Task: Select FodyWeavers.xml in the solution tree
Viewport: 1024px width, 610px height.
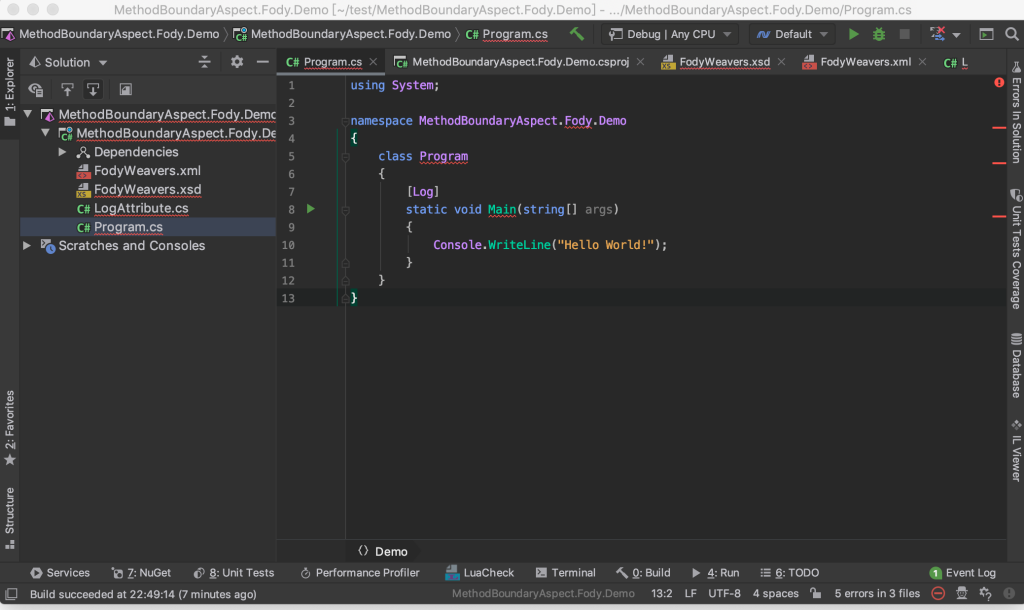Action: pyautogui.click(x=148, y=171)
